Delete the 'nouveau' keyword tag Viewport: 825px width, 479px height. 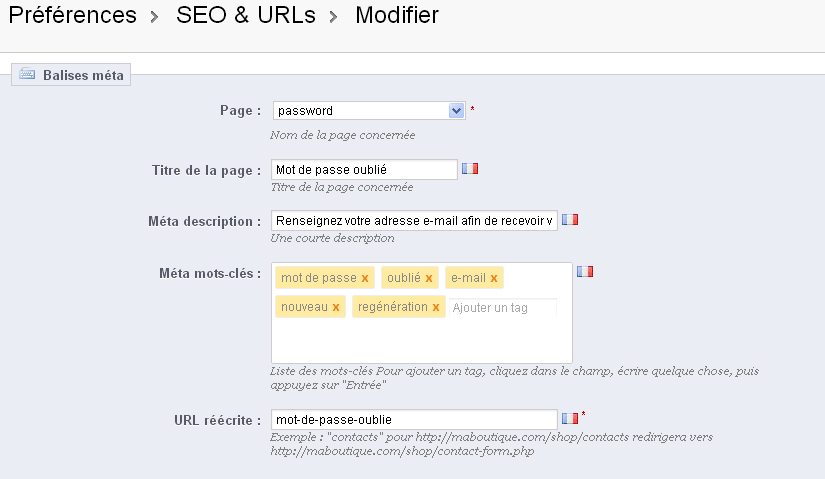coord(336,307)
